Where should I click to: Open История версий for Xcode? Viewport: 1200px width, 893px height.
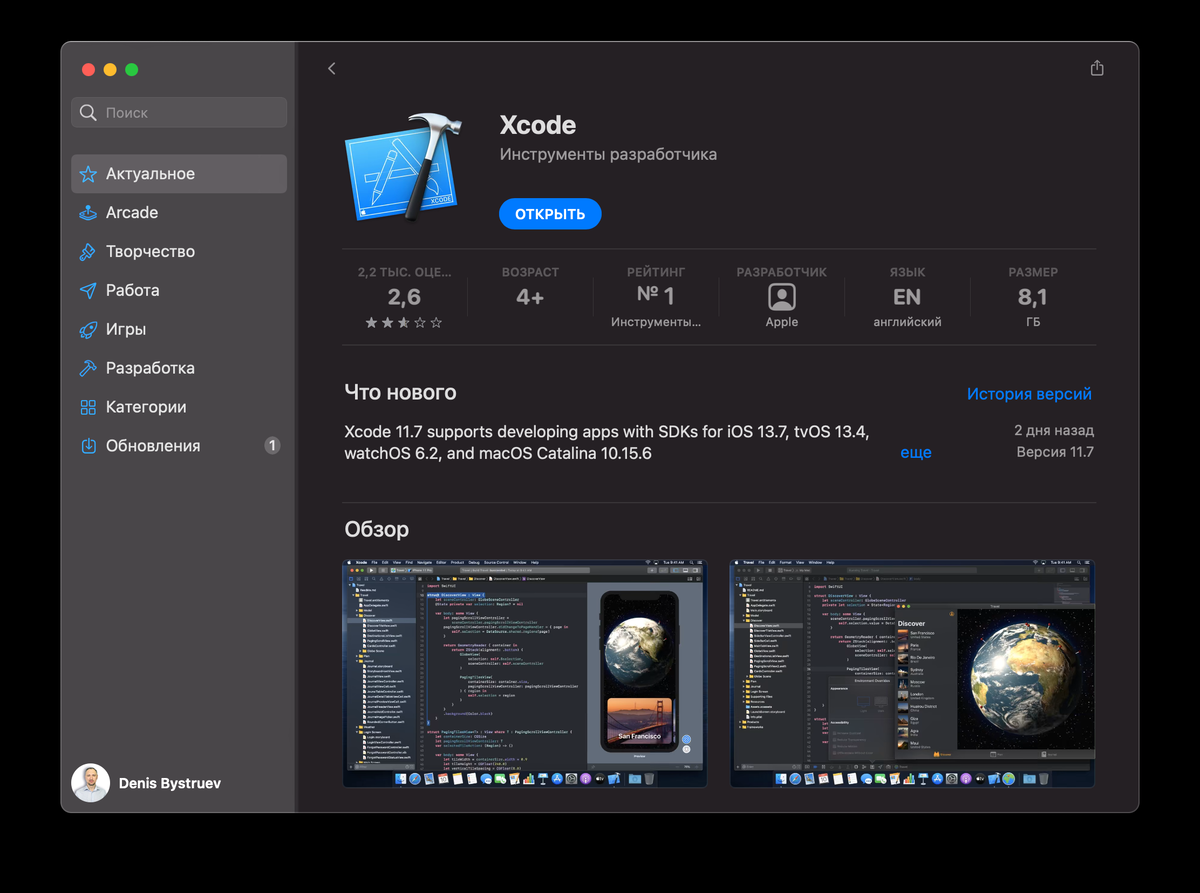click(x=1029, y=393)
